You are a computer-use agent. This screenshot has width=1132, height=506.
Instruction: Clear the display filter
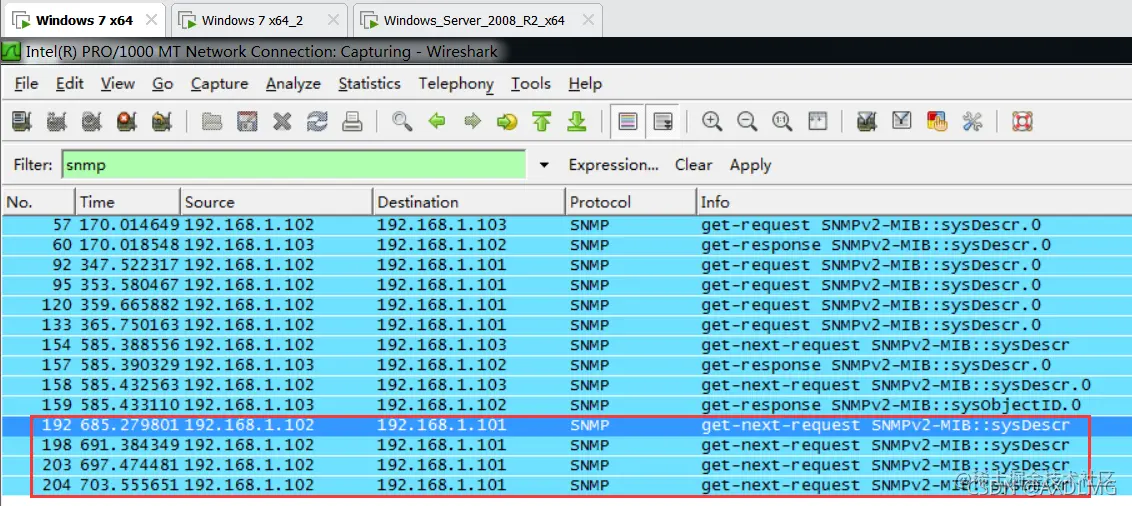(x=694, y=165)
